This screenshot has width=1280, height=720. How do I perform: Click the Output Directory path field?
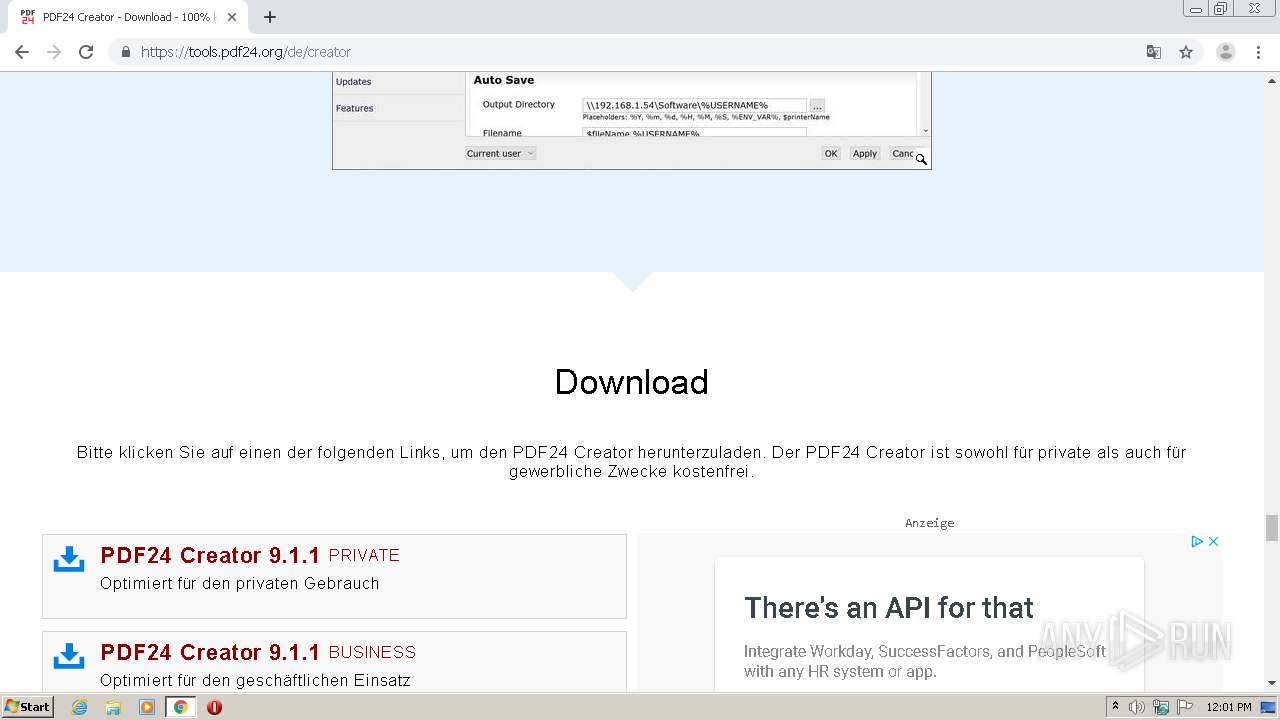point(694,105)
